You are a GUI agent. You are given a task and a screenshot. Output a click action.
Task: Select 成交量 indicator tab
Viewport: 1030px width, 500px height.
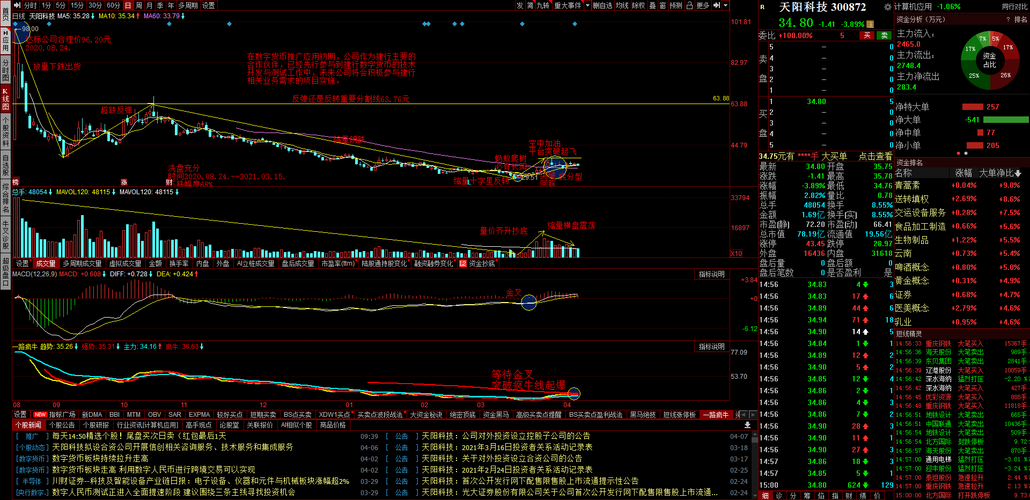(46, 263)
